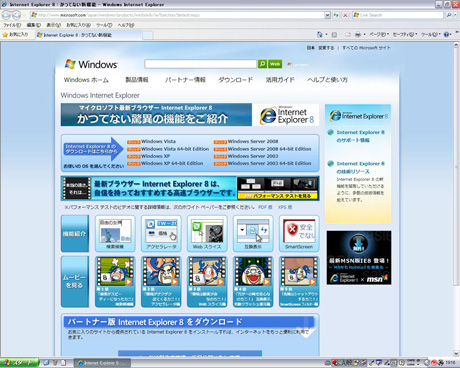Click the Internet Explorer 8 の技術リソース sidebar link
Screen dimensions: 460x368
point(360,167)
